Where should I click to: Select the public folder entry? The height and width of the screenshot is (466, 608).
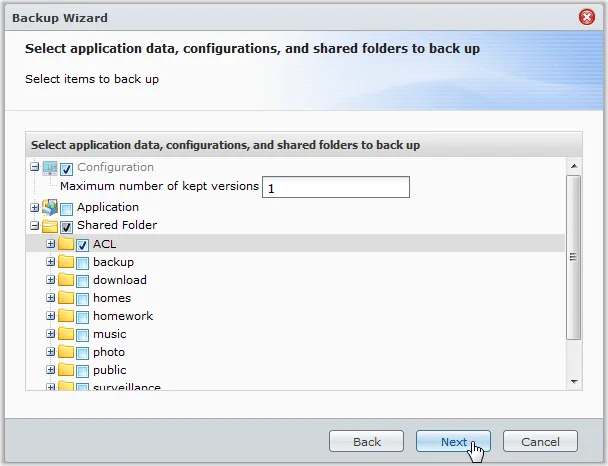(110, 370)
